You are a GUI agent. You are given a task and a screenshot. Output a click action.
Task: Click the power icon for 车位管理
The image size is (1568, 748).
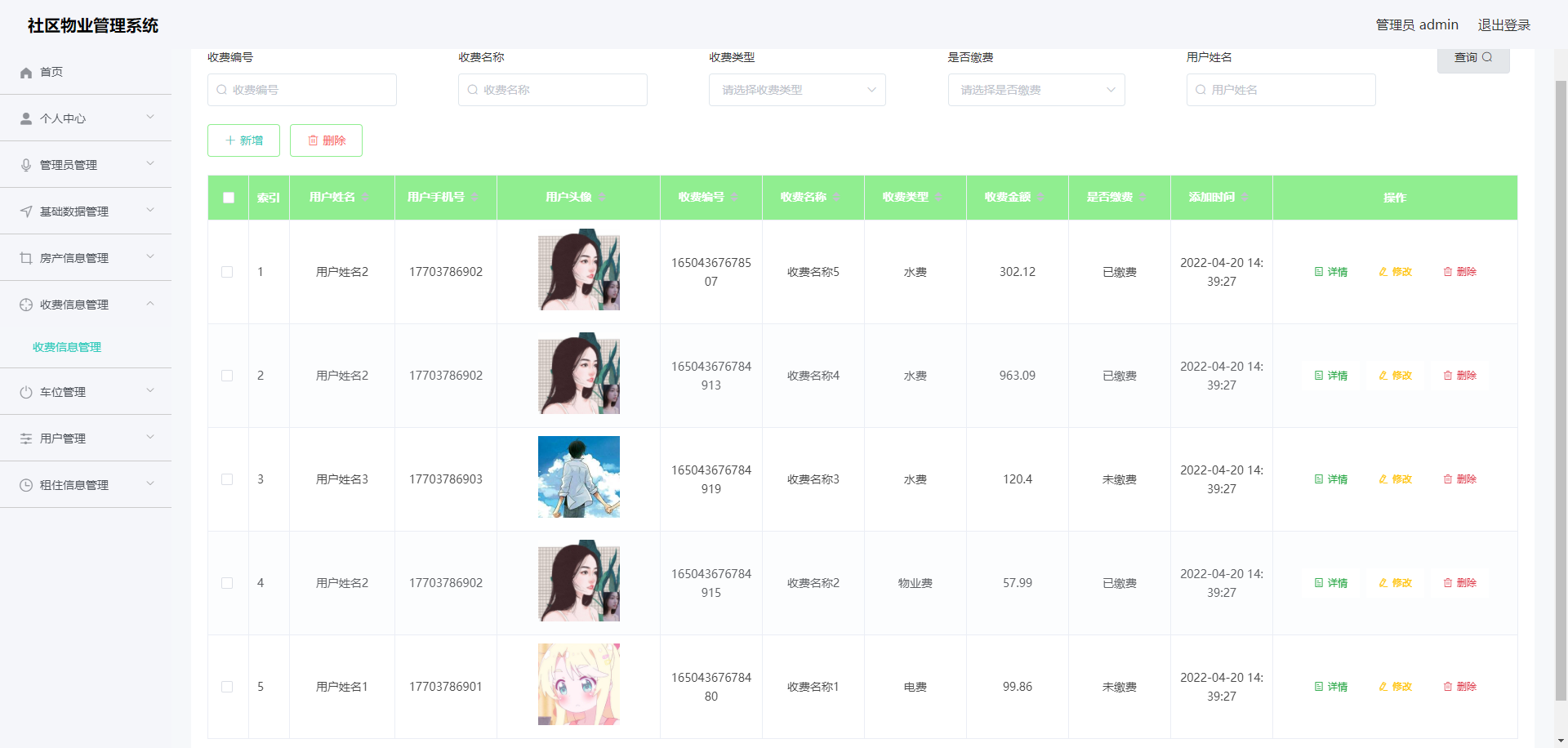coord(26,392)
